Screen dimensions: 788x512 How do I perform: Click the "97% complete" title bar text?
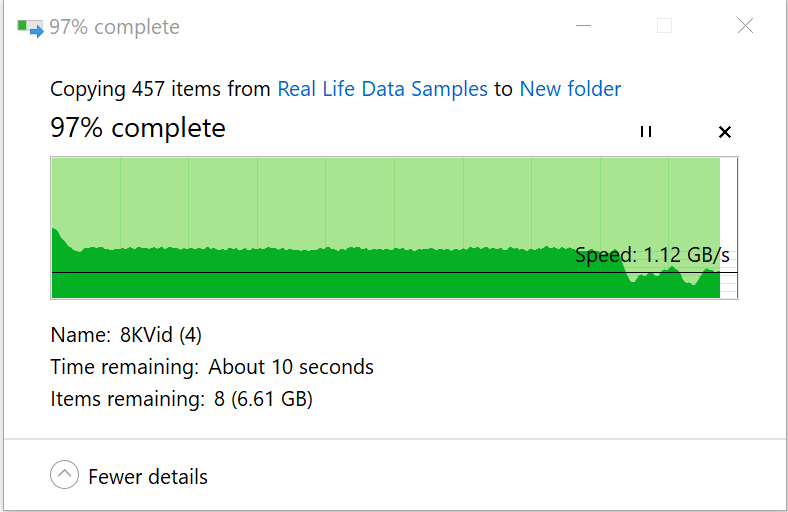click(x=114, y=27)
